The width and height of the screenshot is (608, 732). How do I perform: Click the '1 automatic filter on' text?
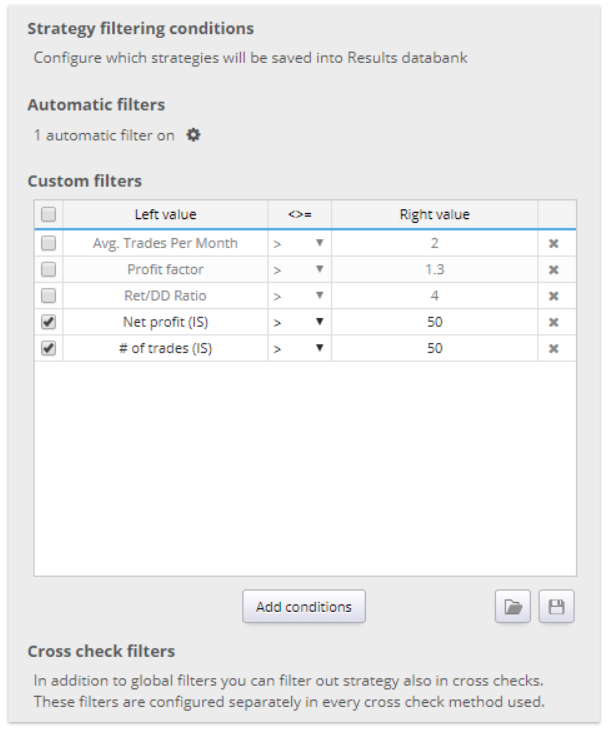[x=104, y=135]
